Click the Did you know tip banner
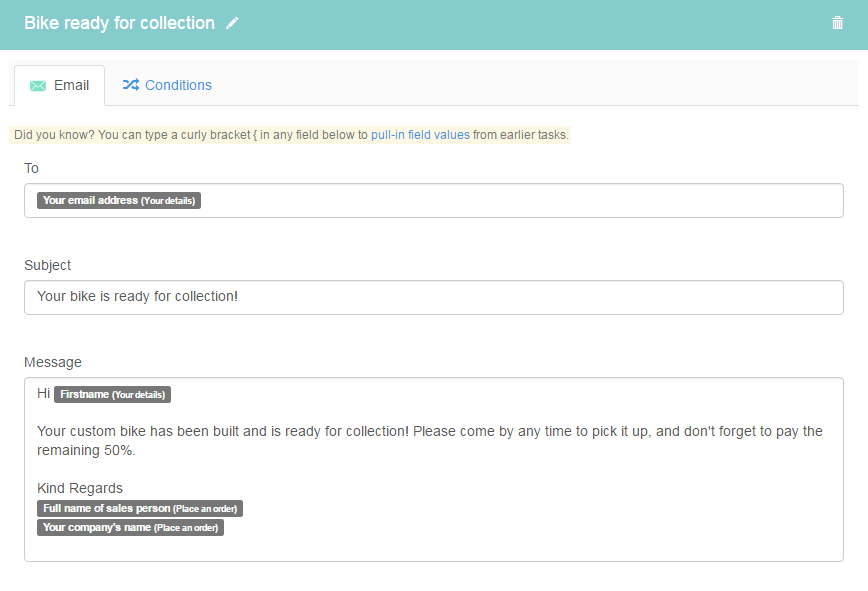 pyautogui.click(x=290, y=135)
